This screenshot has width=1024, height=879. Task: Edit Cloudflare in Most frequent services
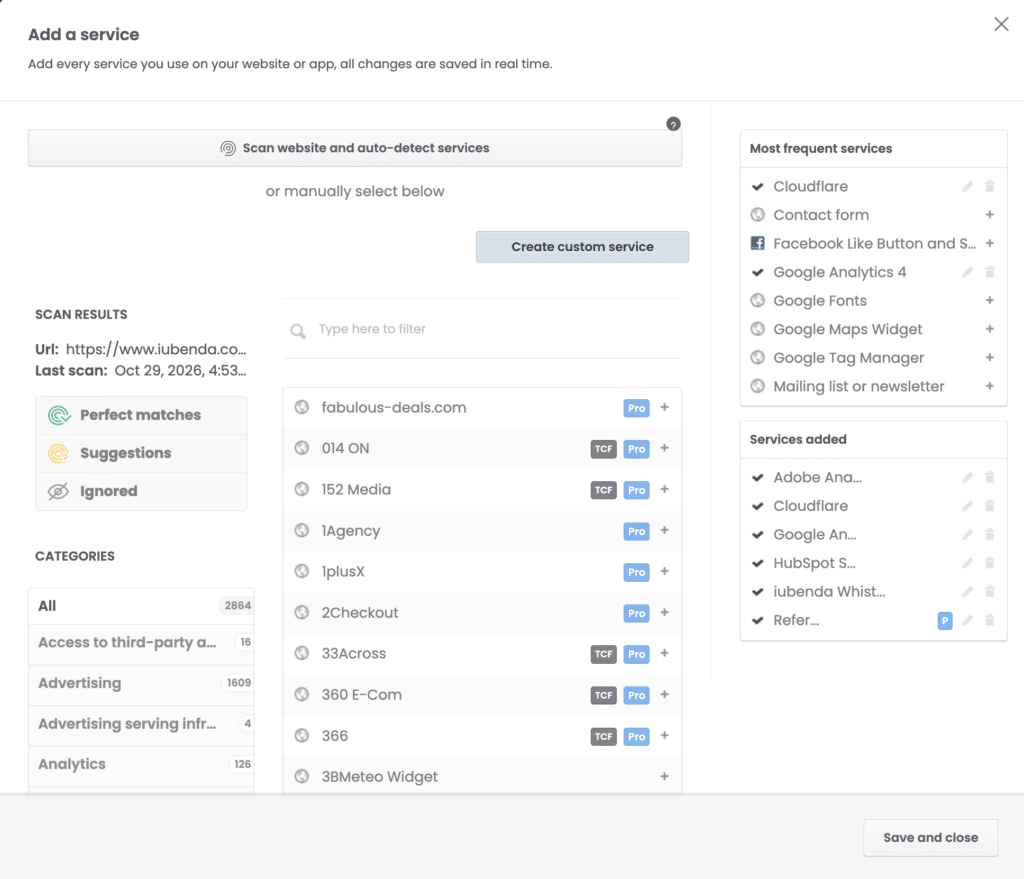click(x=968, y=187)
